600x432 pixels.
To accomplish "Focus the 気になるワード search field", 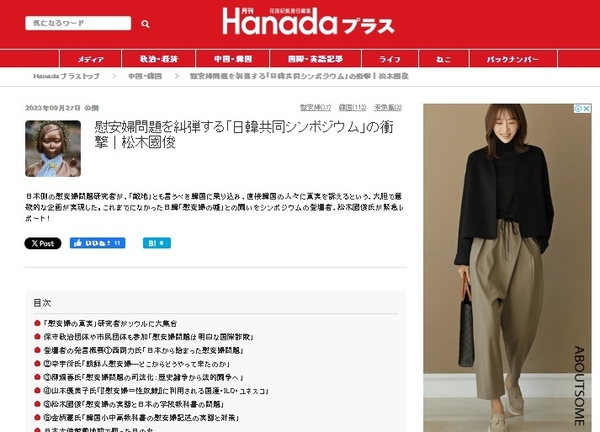I will click(78, 23).
